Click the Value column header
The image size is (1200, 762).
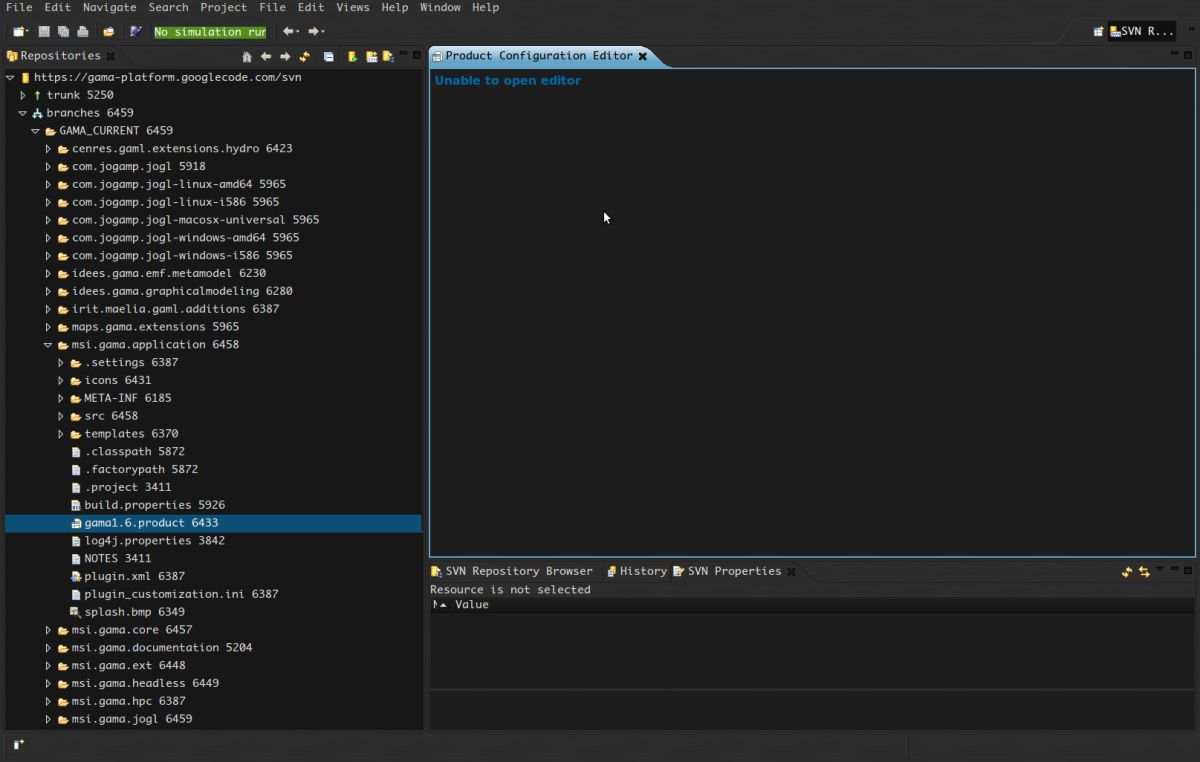[x=471, y=605]
